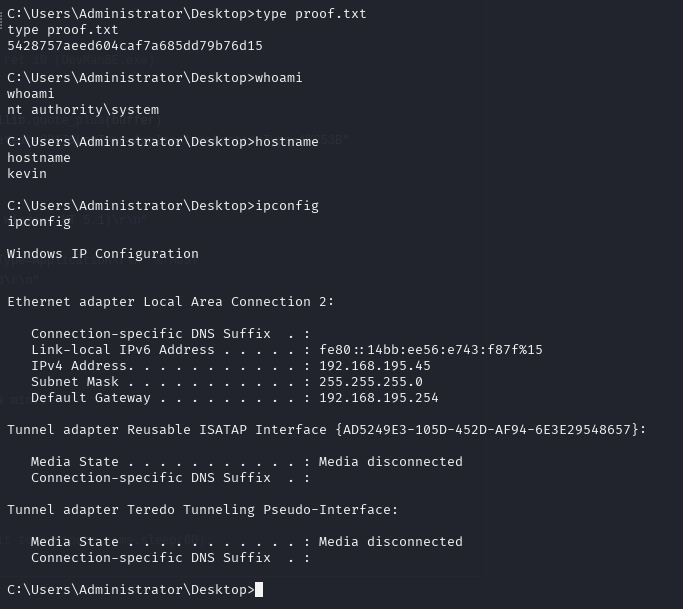This screenshot has width=683, height=609.
Task: Click the proof.txt hash value 5428757aeed604caf7a685dd79b76d15
Action: point(135,46)
